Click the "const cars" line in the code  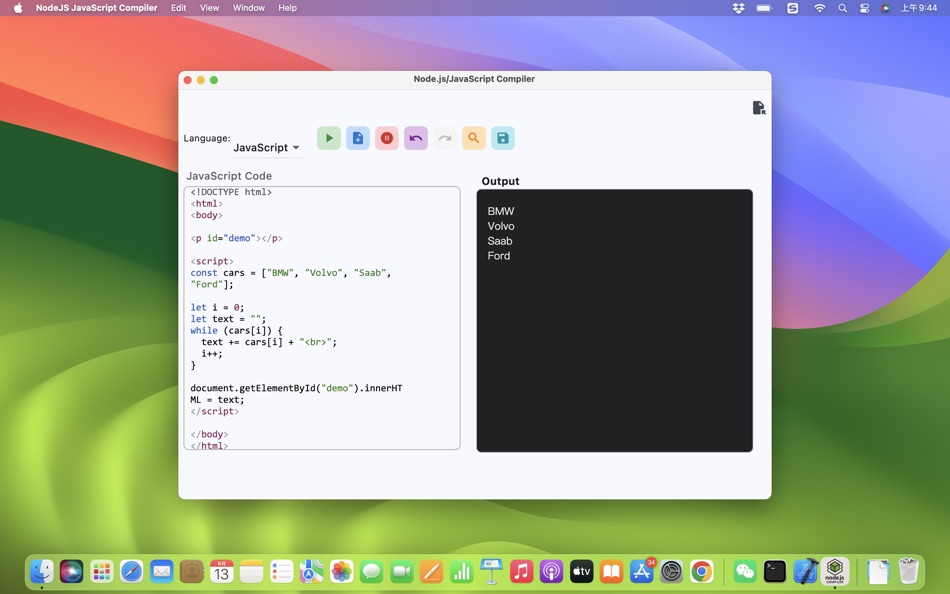pyautogui.click(x=291, y=273)
